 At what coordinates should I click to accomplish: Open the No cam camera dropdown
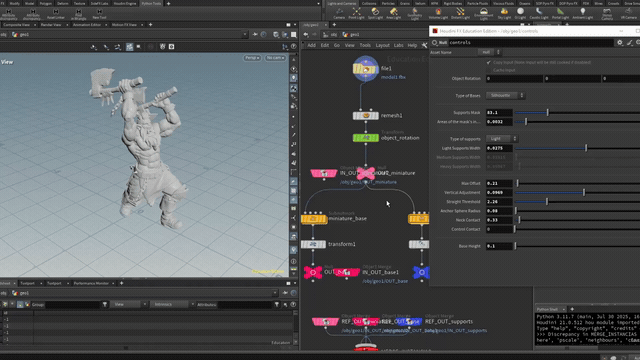[275, 58]
